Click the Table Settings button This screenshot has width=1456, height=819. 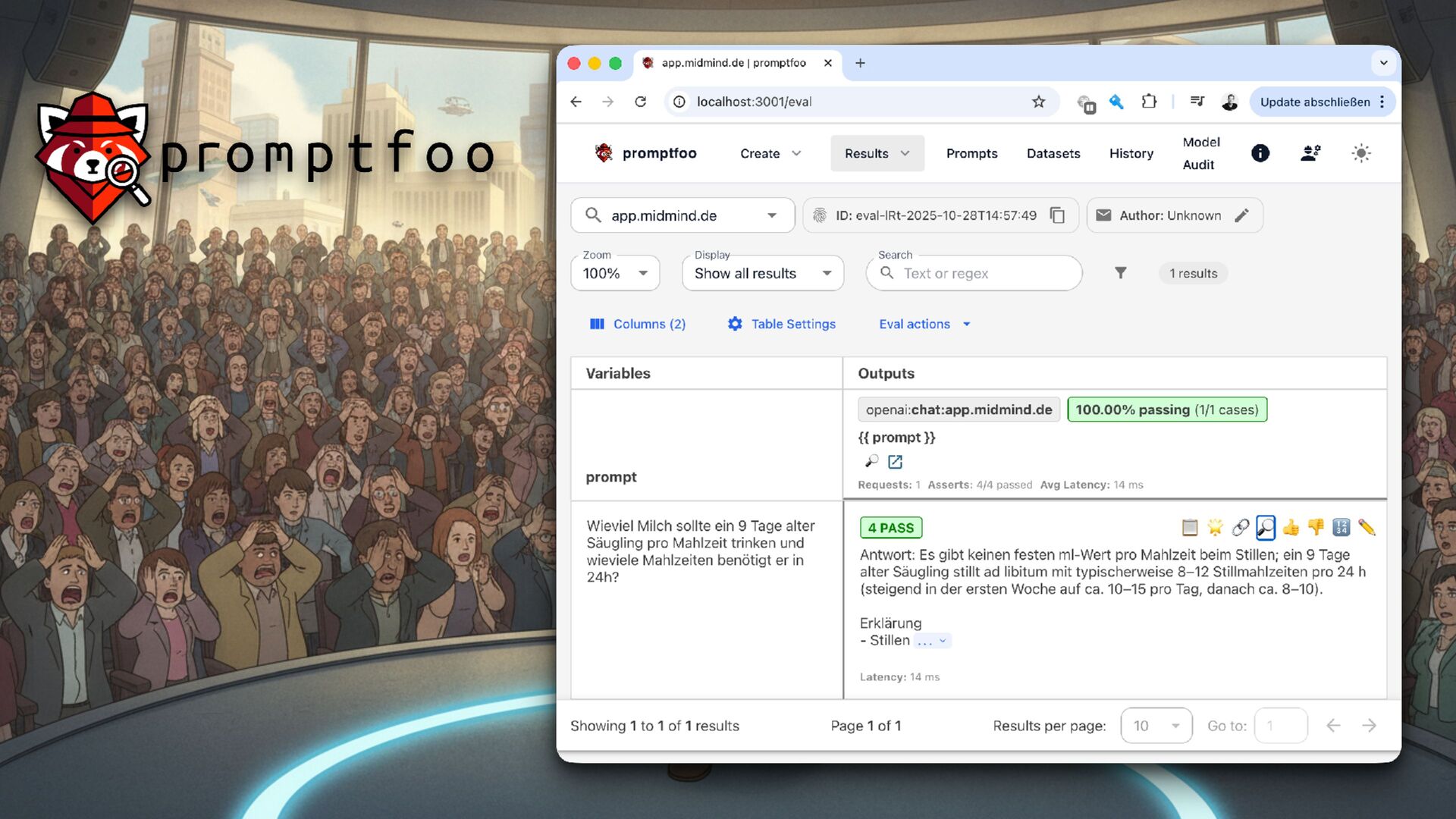(x=782, y=324)
